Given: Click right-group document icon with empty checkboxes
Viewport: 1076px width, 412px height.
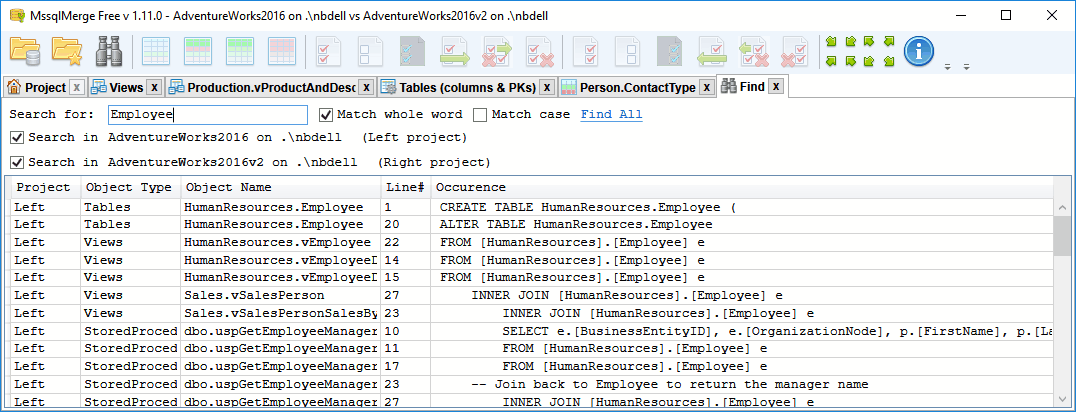Looking at the screenshot, I should 627,52.
